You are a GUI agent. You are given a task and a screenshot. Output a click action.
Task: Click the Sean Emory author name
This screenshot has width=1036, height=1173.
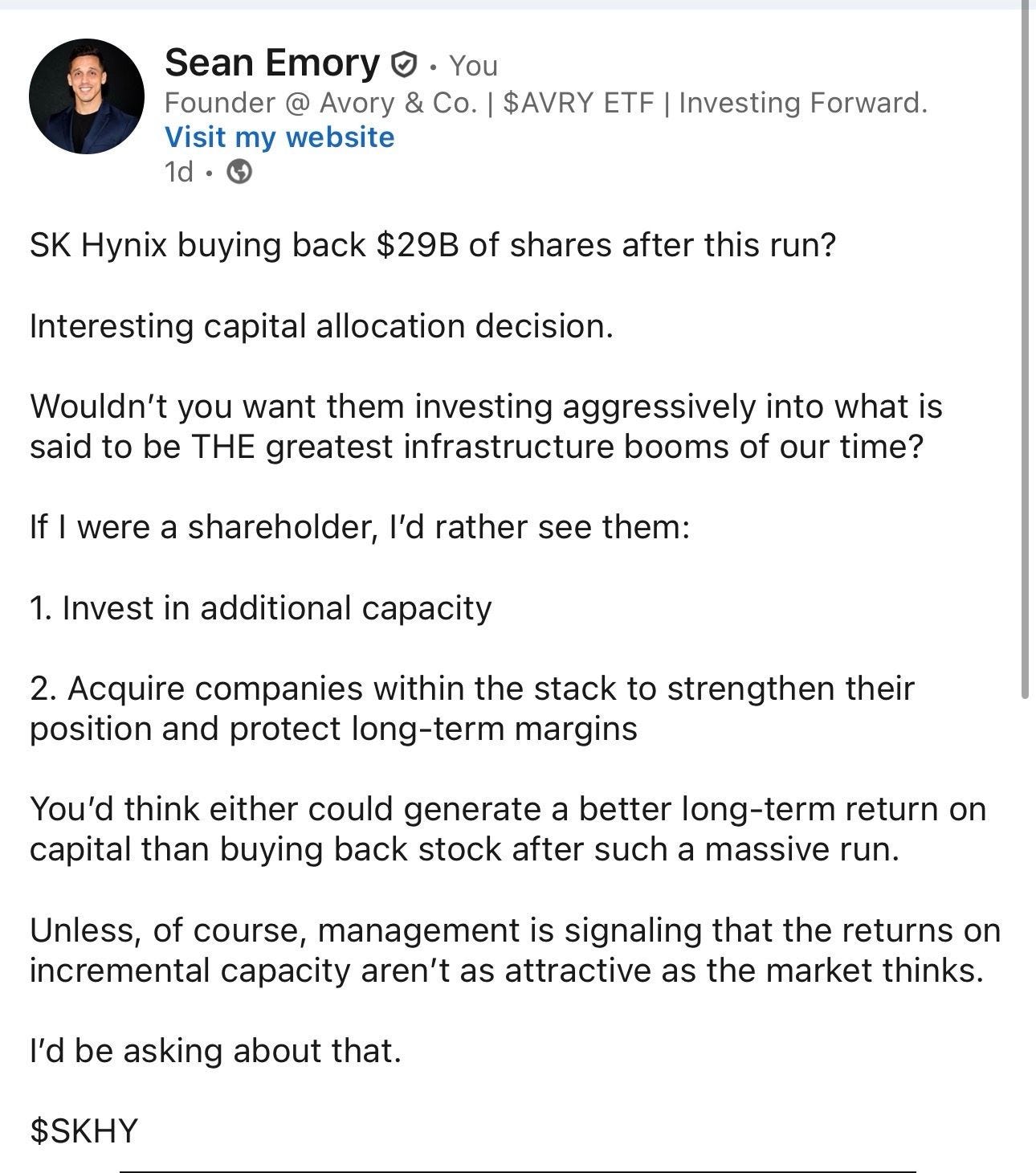click(272, 63)
